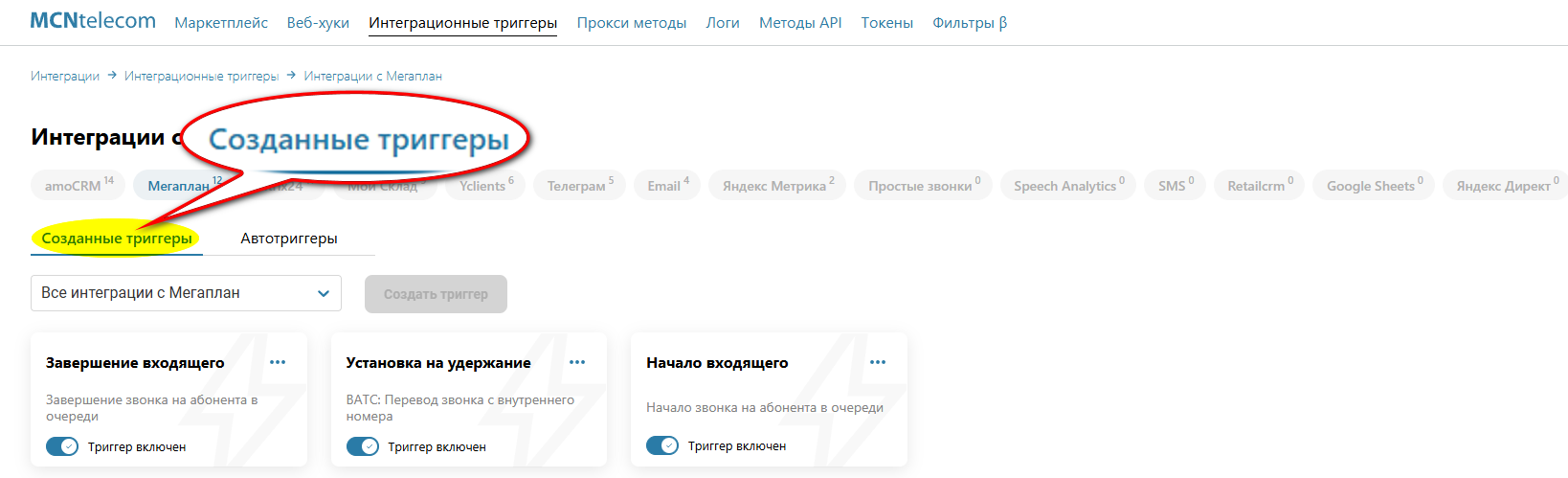Disable trigger Завершение входящего
The width and height of the screenshot is (1568, 478).
click(62, 446)
